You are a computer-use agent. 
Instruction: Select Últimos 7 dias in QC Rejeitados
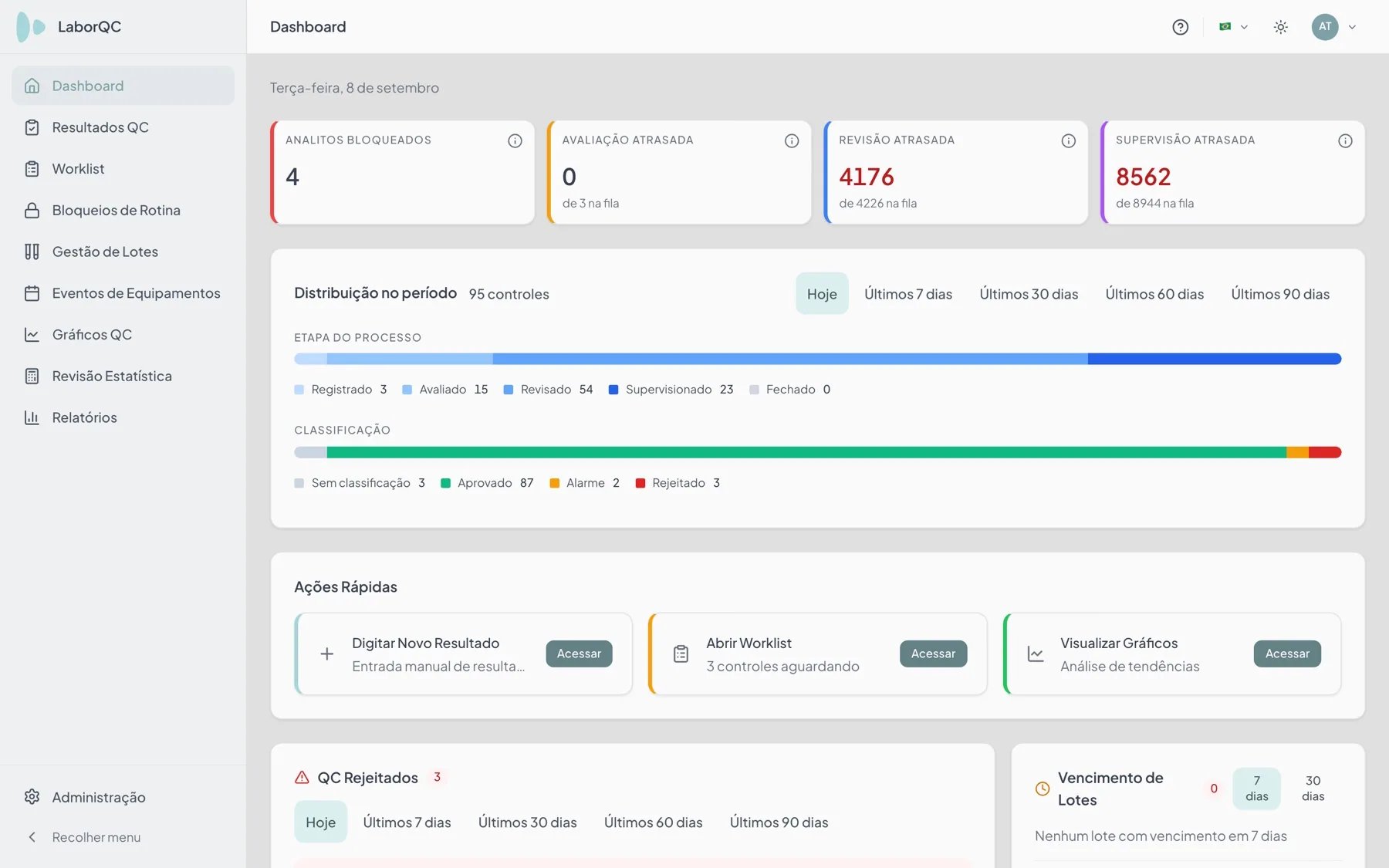(407, 822)
